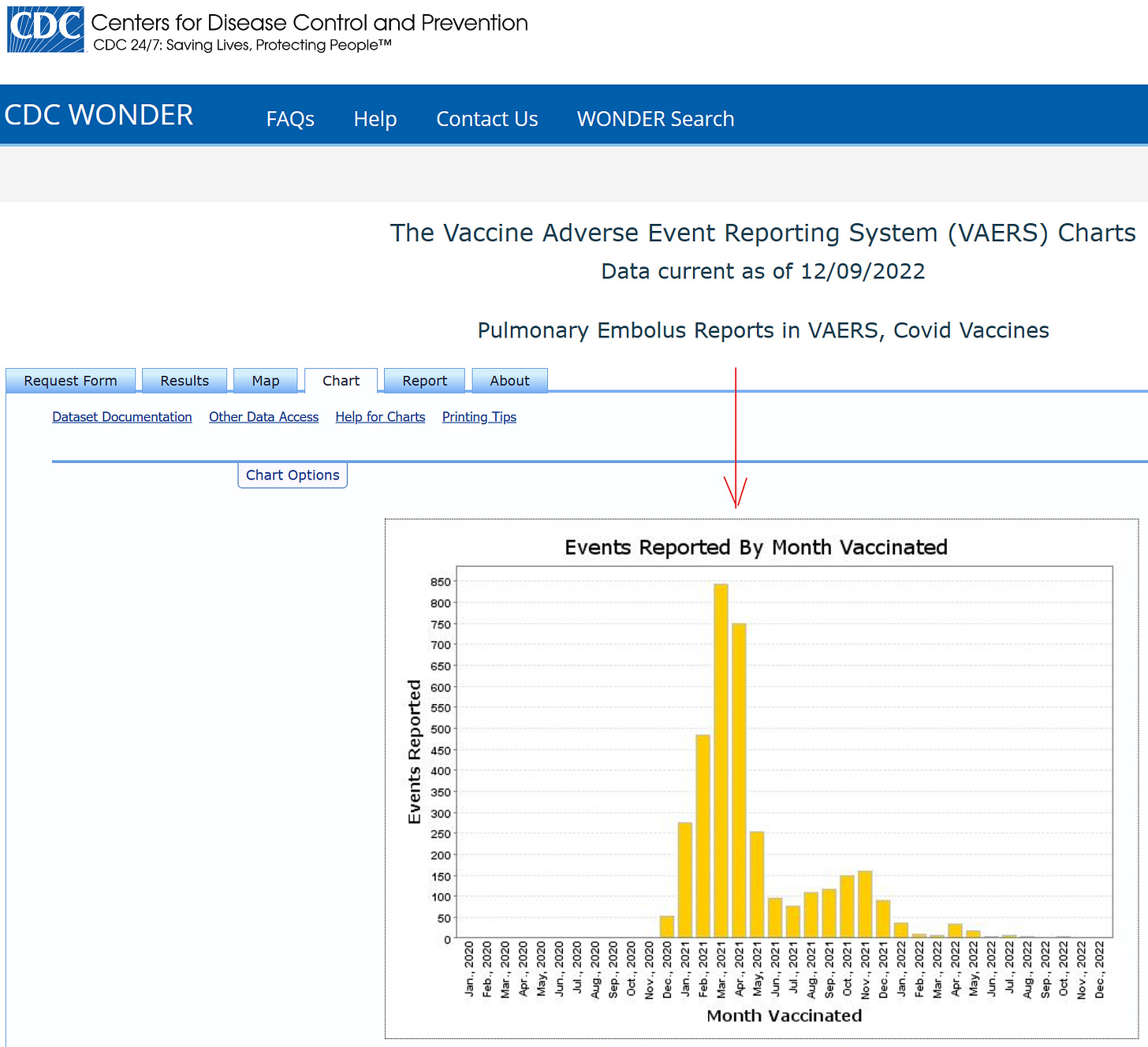Switch to the About tab
The image size is (1148, 1047).
[509, 381]
